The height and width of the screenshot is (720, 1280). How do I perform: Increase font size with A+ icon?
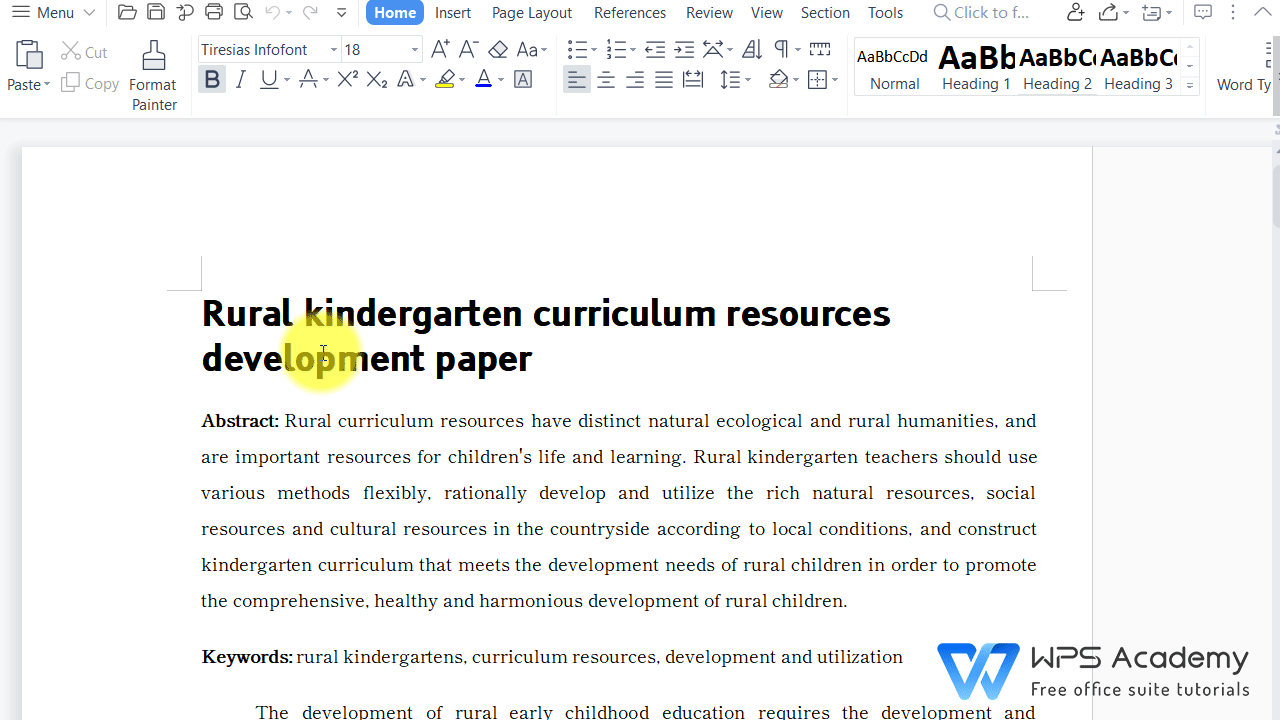tap(439, 49)
